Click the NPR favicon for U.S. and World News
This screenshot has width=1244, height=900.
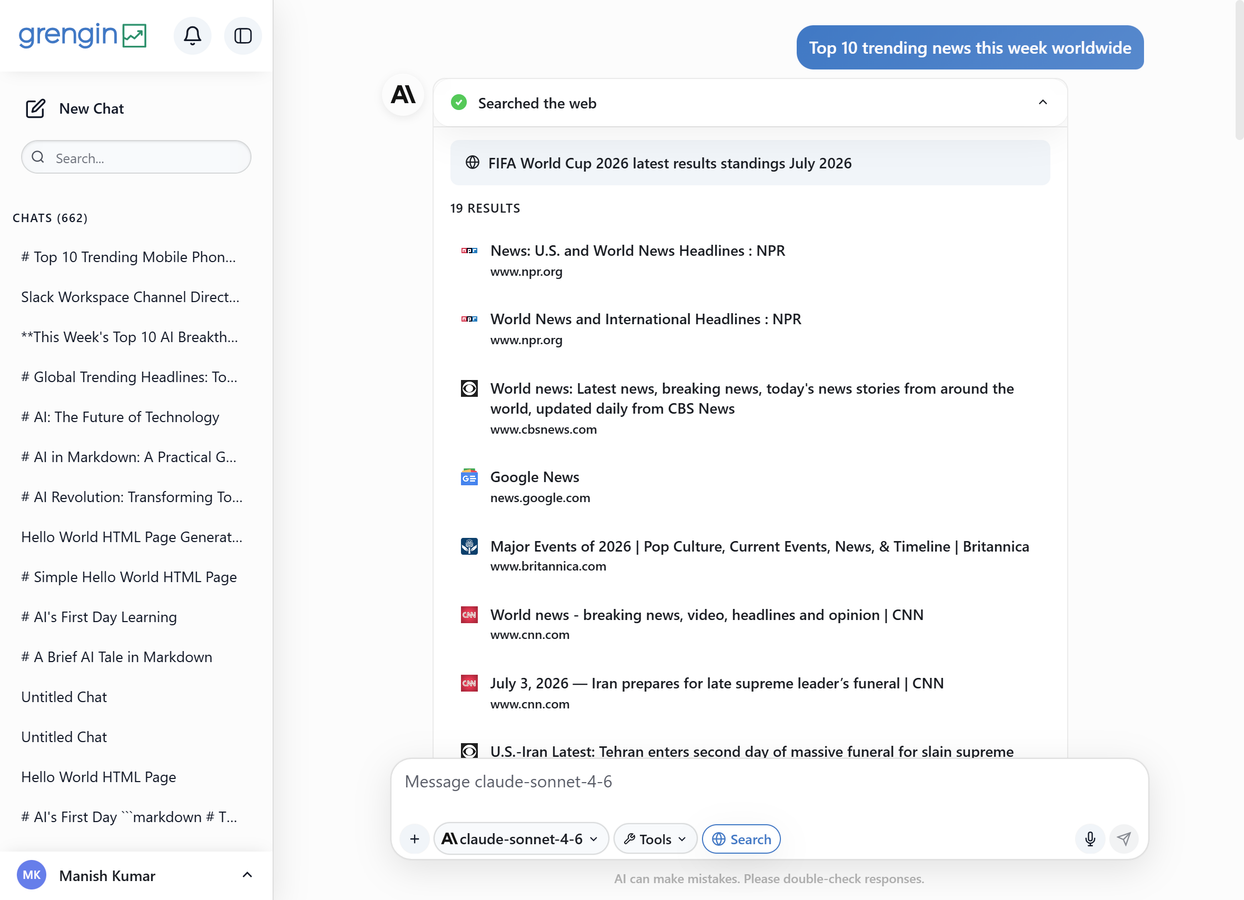point(469,250)
